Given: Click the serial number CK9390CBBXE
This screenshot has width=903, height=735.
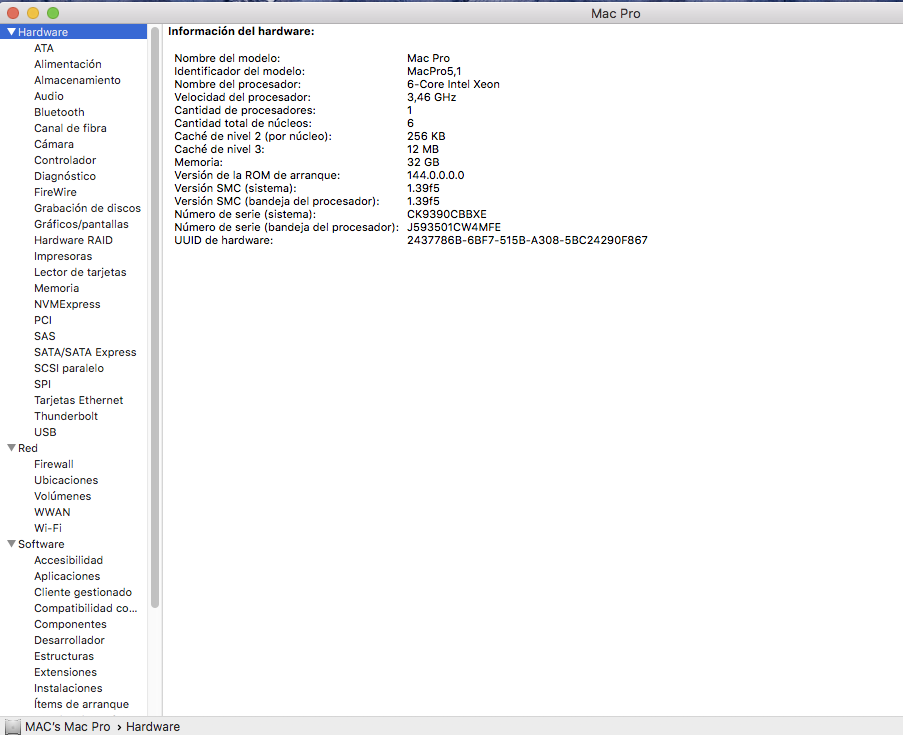Looking at the screenshot, I should click(x=446, y=214).
